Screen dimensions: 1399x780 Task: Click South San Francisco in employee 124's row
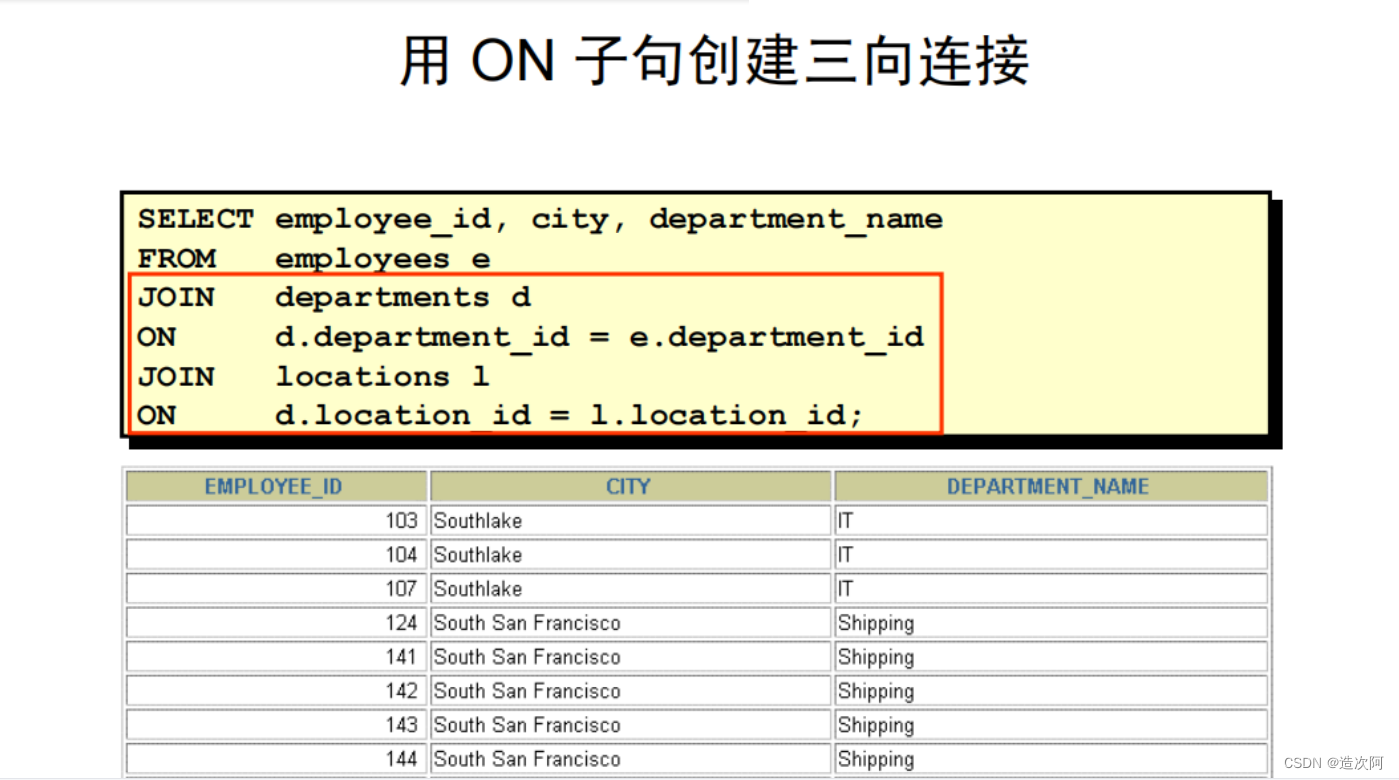(631, 623)
